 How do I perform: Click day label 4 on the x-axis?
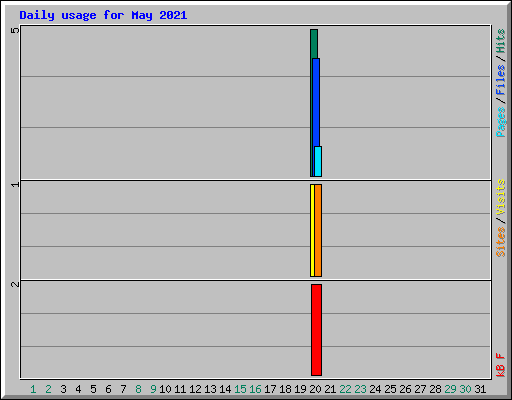(x=78, y=389)
